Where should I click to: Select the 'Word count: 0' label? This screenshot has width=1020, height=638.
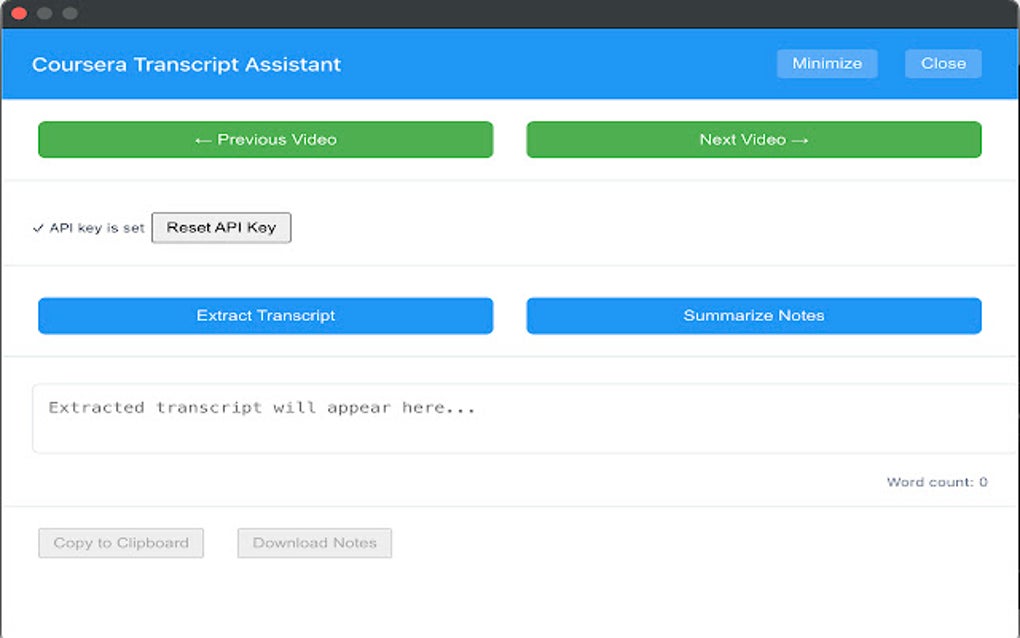(937, 482)
